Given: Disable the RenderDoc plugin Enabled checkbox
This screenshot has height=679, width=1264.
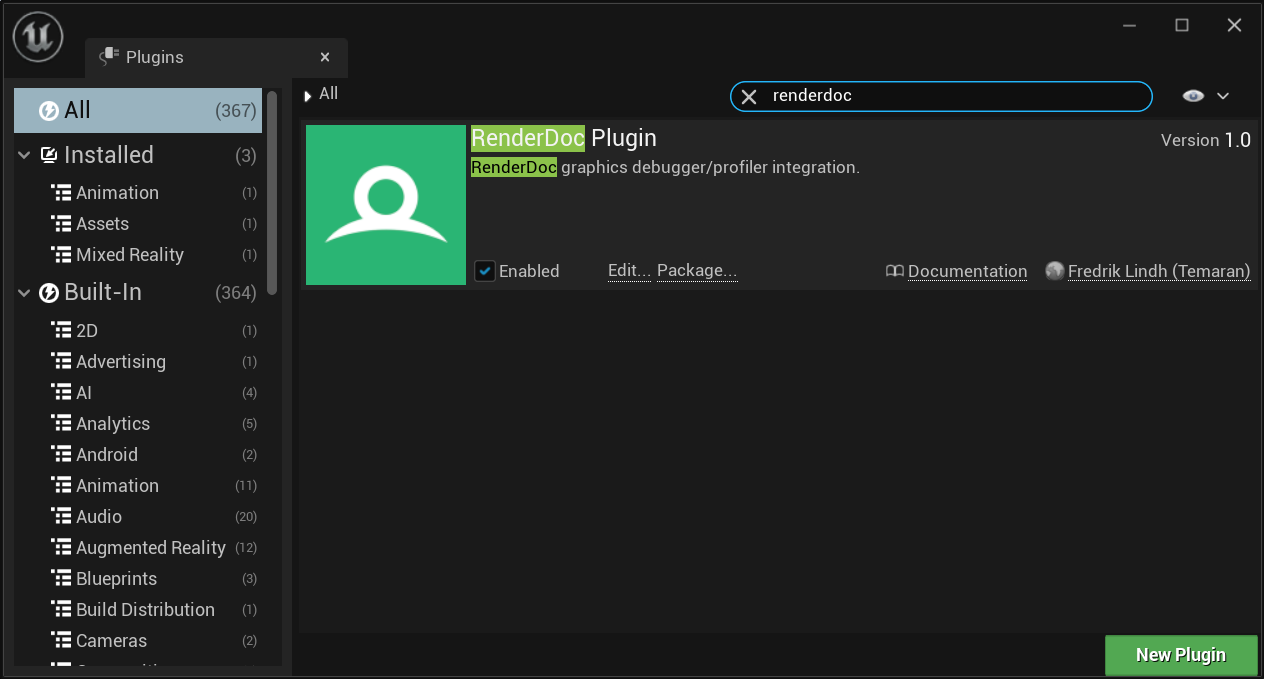Looking at the screenshot, I should [x=485, y=271].
